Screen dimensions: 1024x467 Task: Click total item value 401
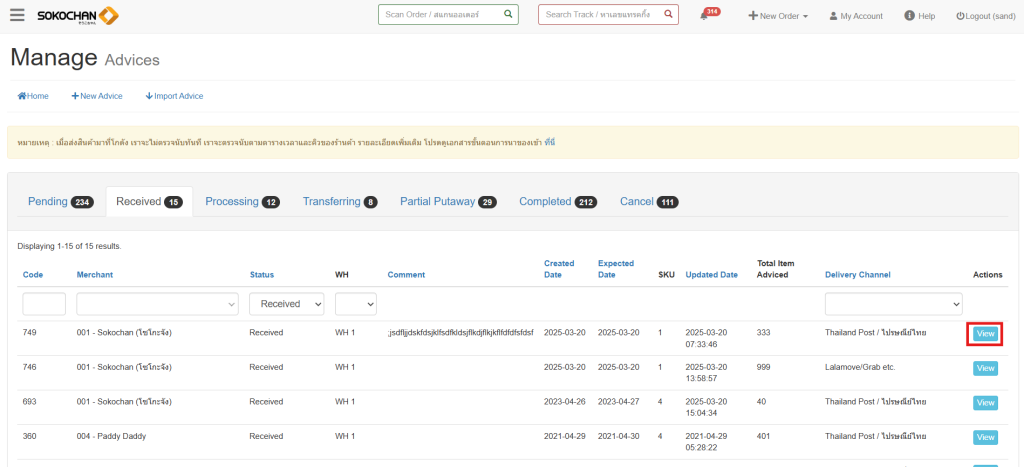(763, 436)
